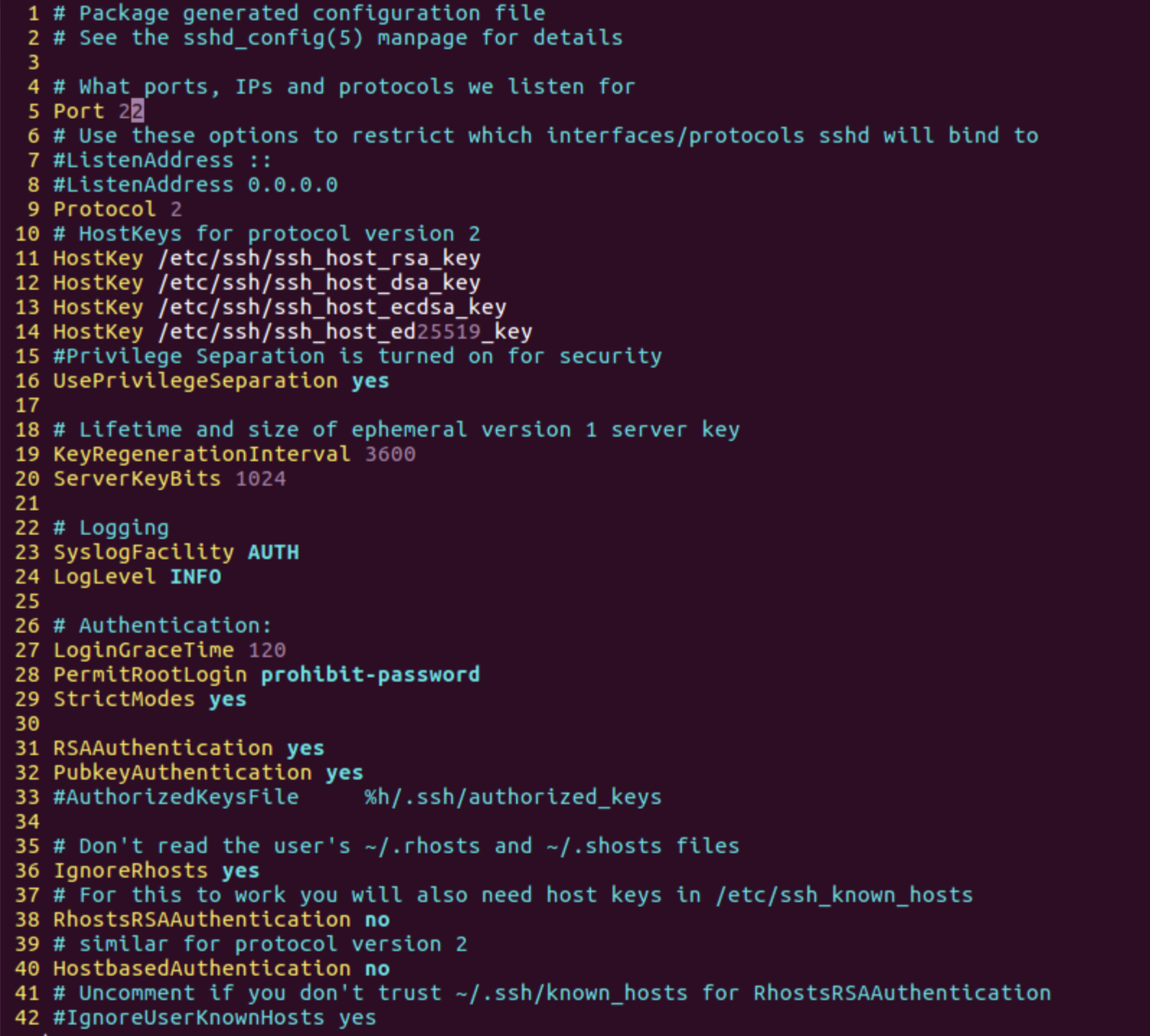The image size is (1150, 1036).
Task: Click line number 28 in the gutter
Action: coord(27,674)
